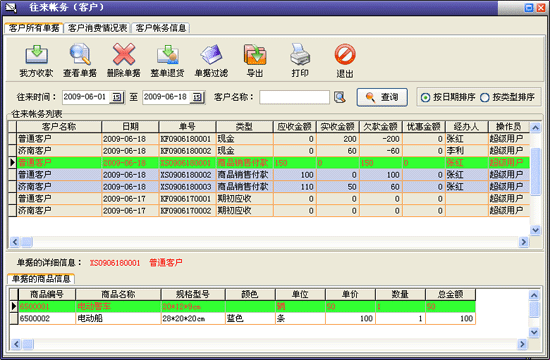Click the 打印 printer icon
This screenshot has width=550, height=360.
(x=300, y=54)
